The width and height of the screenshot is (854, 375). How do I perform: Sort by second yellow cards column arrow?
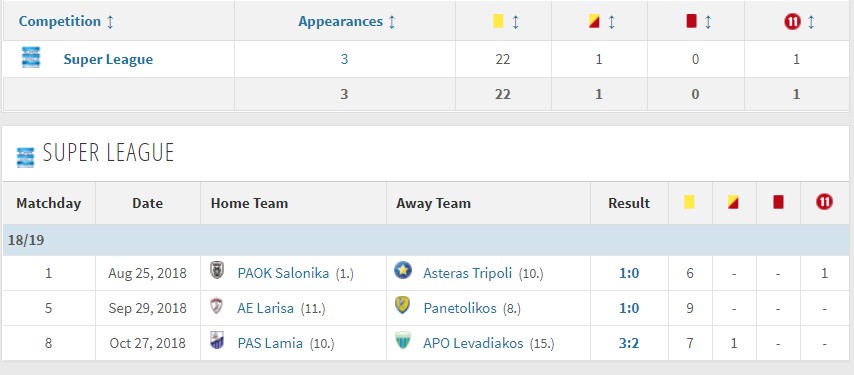(x=611, y=22)
